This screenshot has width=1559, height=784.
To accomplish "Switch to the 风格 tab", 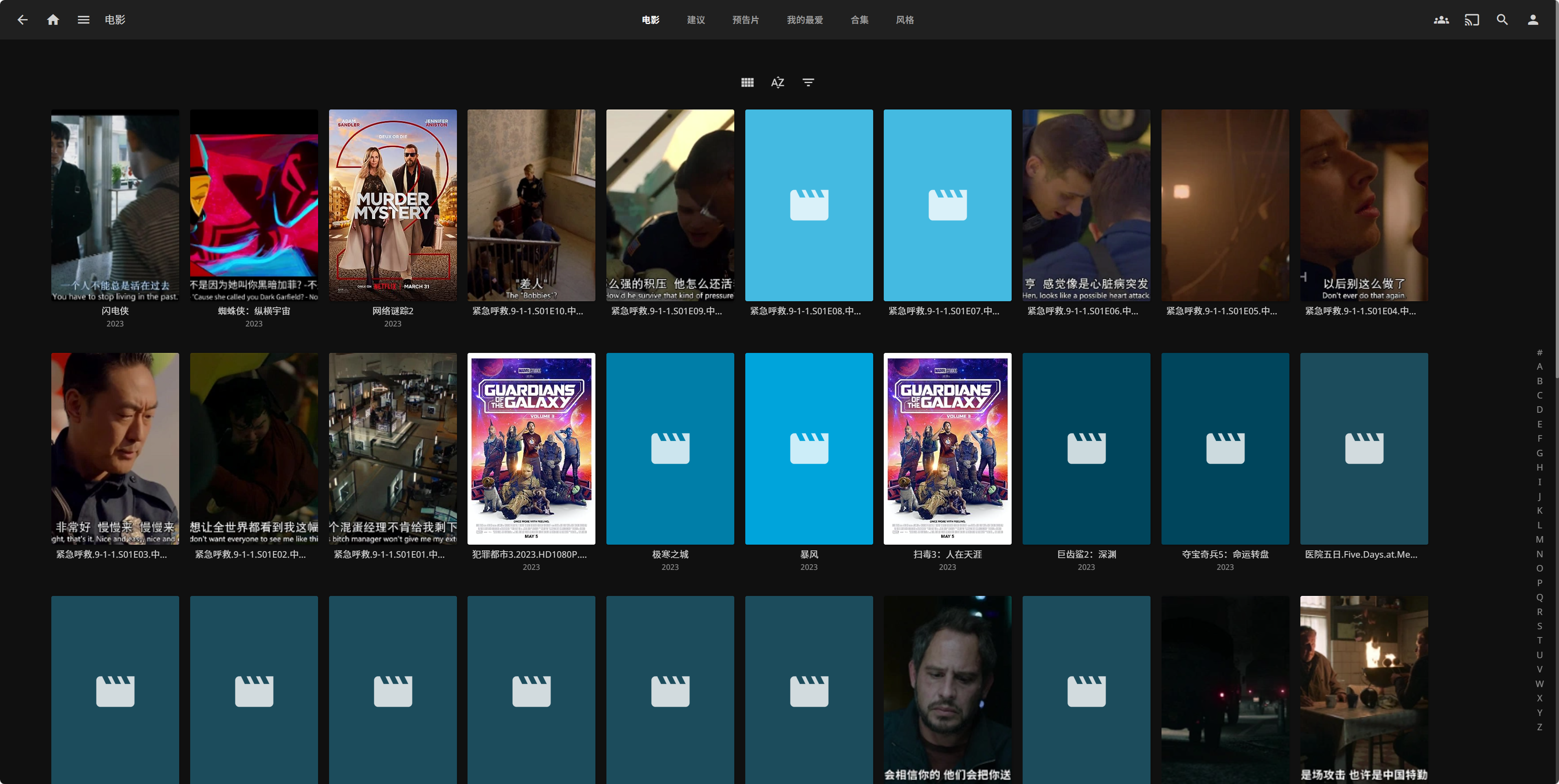I will point(905,20).
